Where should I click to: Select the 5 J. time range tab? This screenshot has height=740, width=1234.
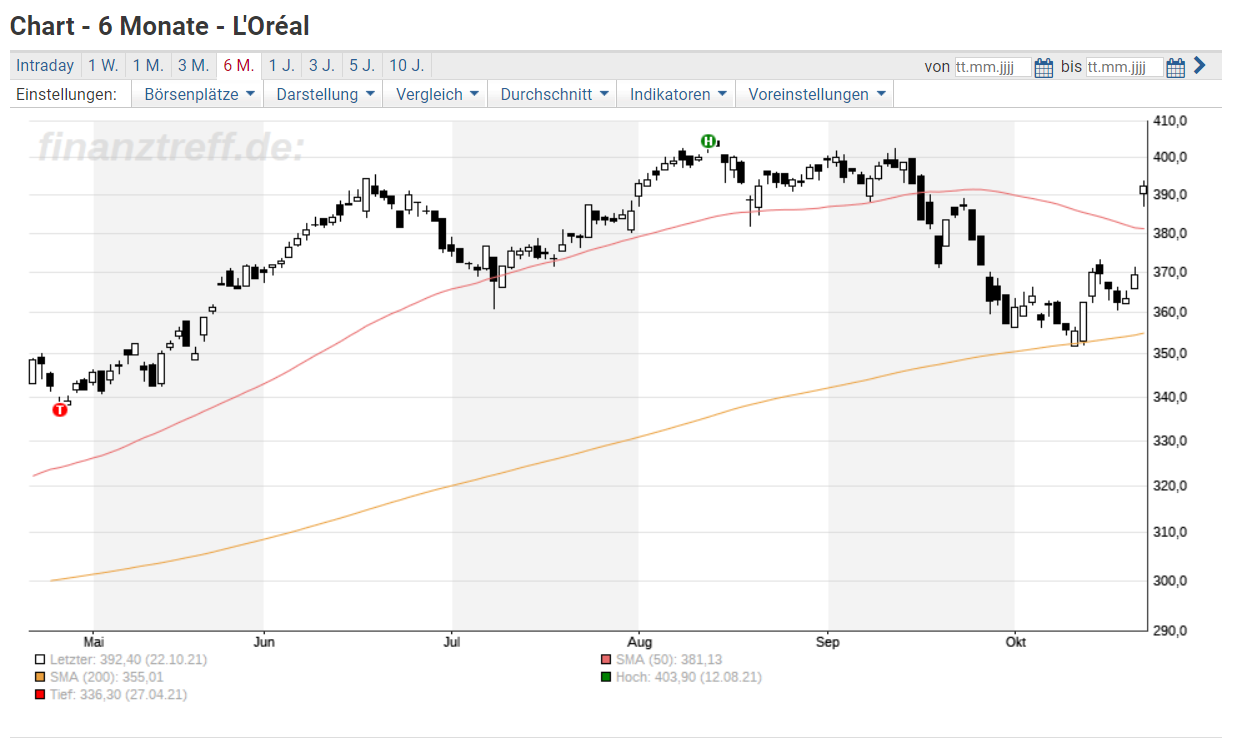pos(362,66)
